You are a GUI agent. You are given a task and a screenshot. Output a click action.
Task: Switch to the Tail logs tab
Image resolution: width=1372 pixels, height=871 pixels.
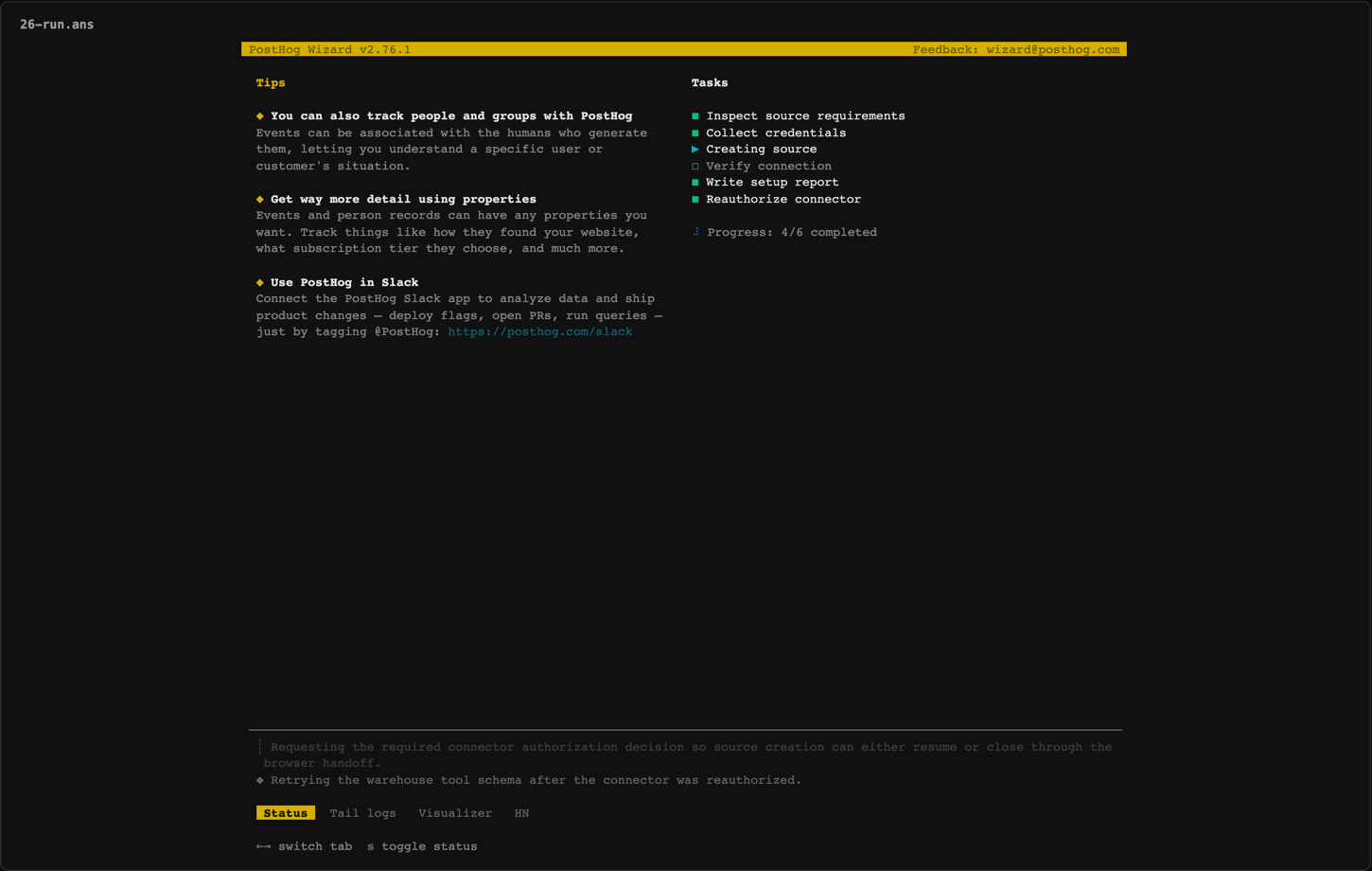pos(363,813)
